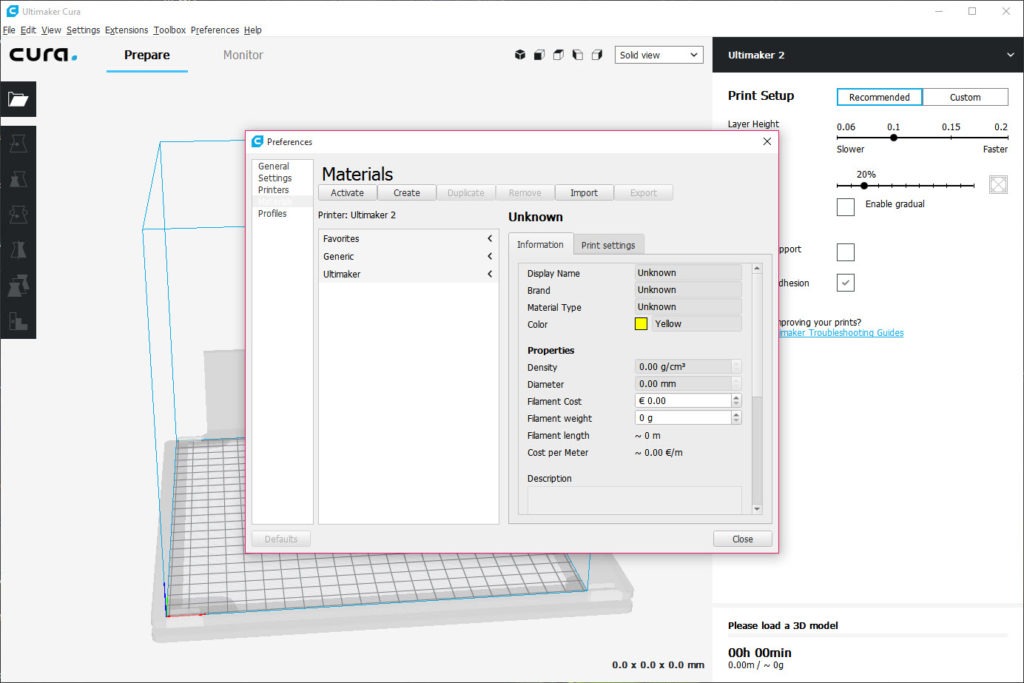
Task: Click the Import materials button
Action: pos(584,193)
